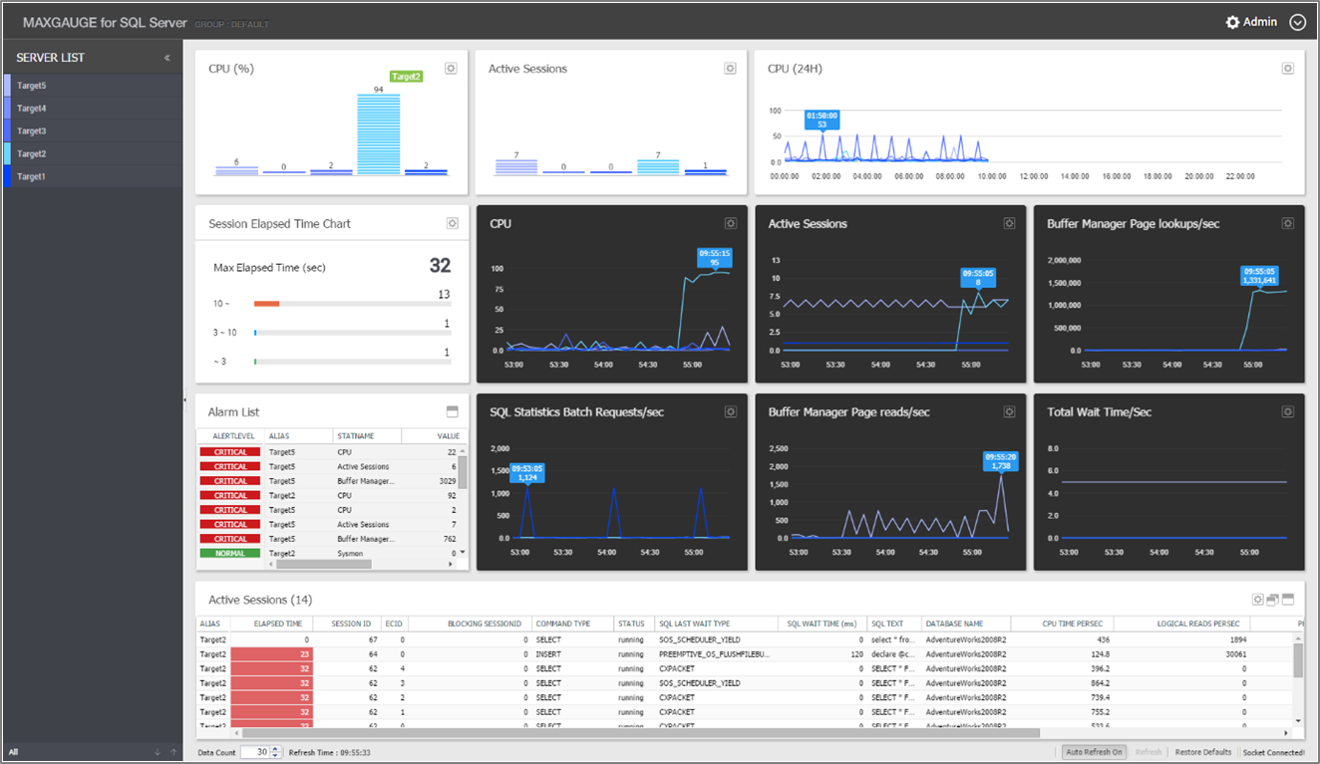The height and width of the screenshot is (764, 1320).
Task: Click the Refresh button
Action: 1148,752
